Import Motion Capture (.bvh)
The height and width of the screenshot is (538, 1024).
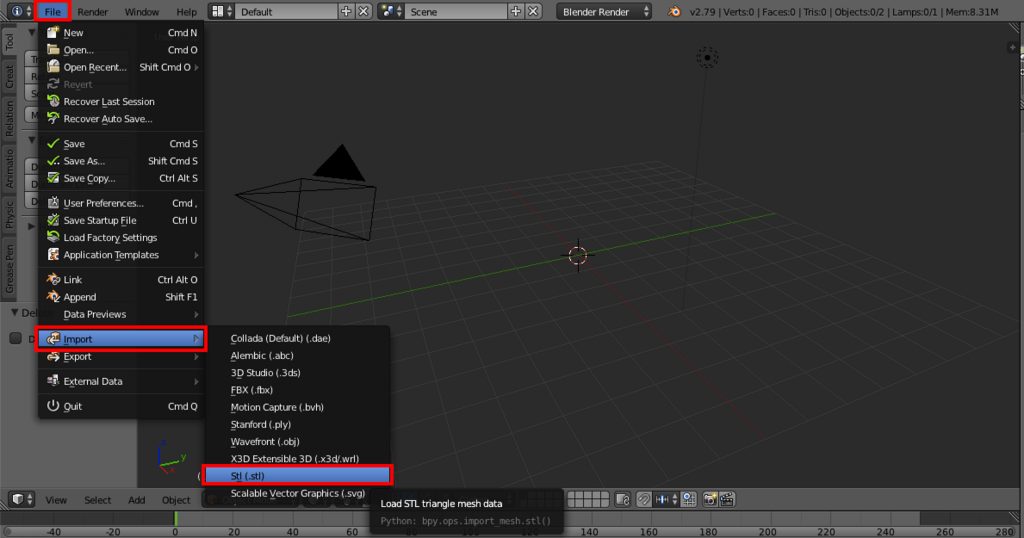pos(298,407)
